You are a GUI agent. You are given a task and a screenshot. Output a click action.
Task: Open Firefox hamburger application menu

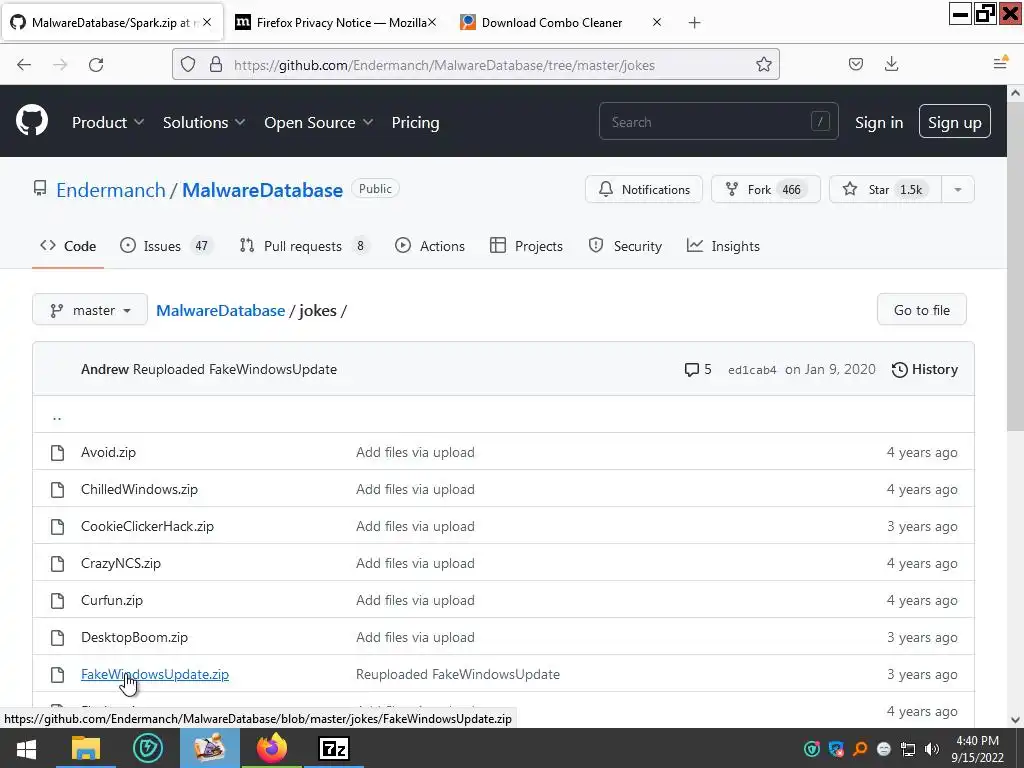point(1000,63)
